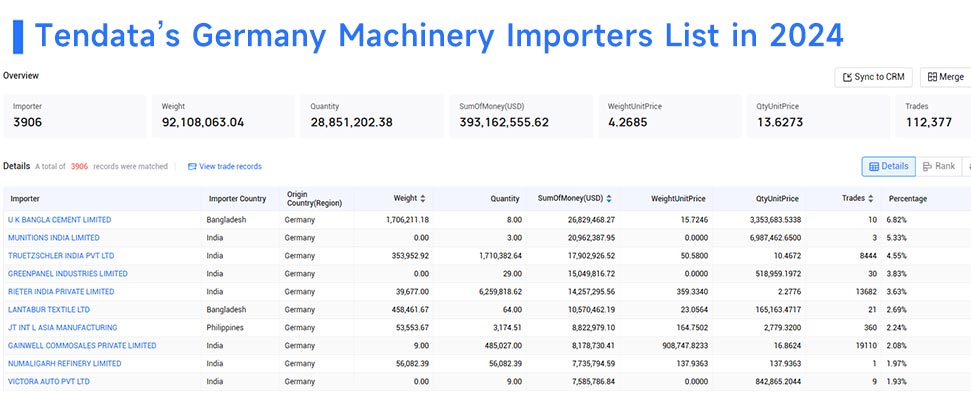The image size is (971, 405).
Task: Click the Origin Country(Region) column header
Action: tap(315, 199)
